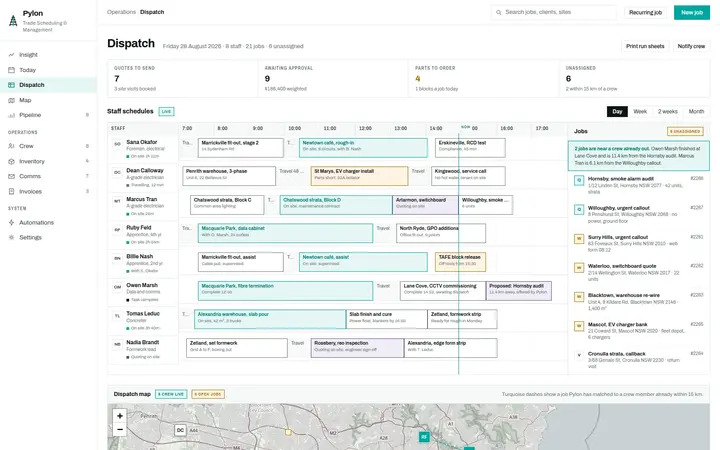
Task: Open the Automations icon
Action: [x=11, y=222]
